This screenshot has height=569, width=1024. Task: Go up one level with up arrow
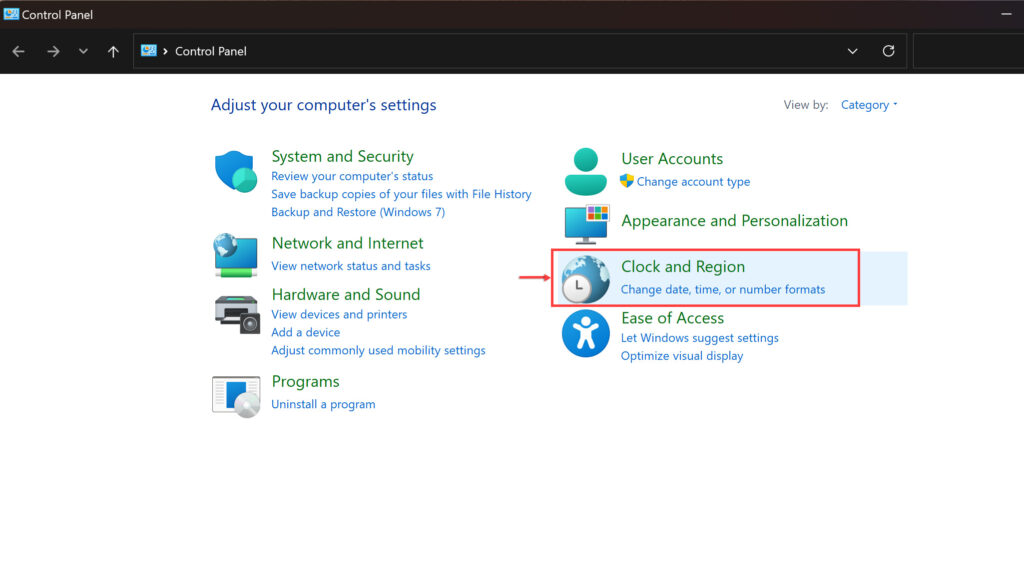click(x=113, y=51)
